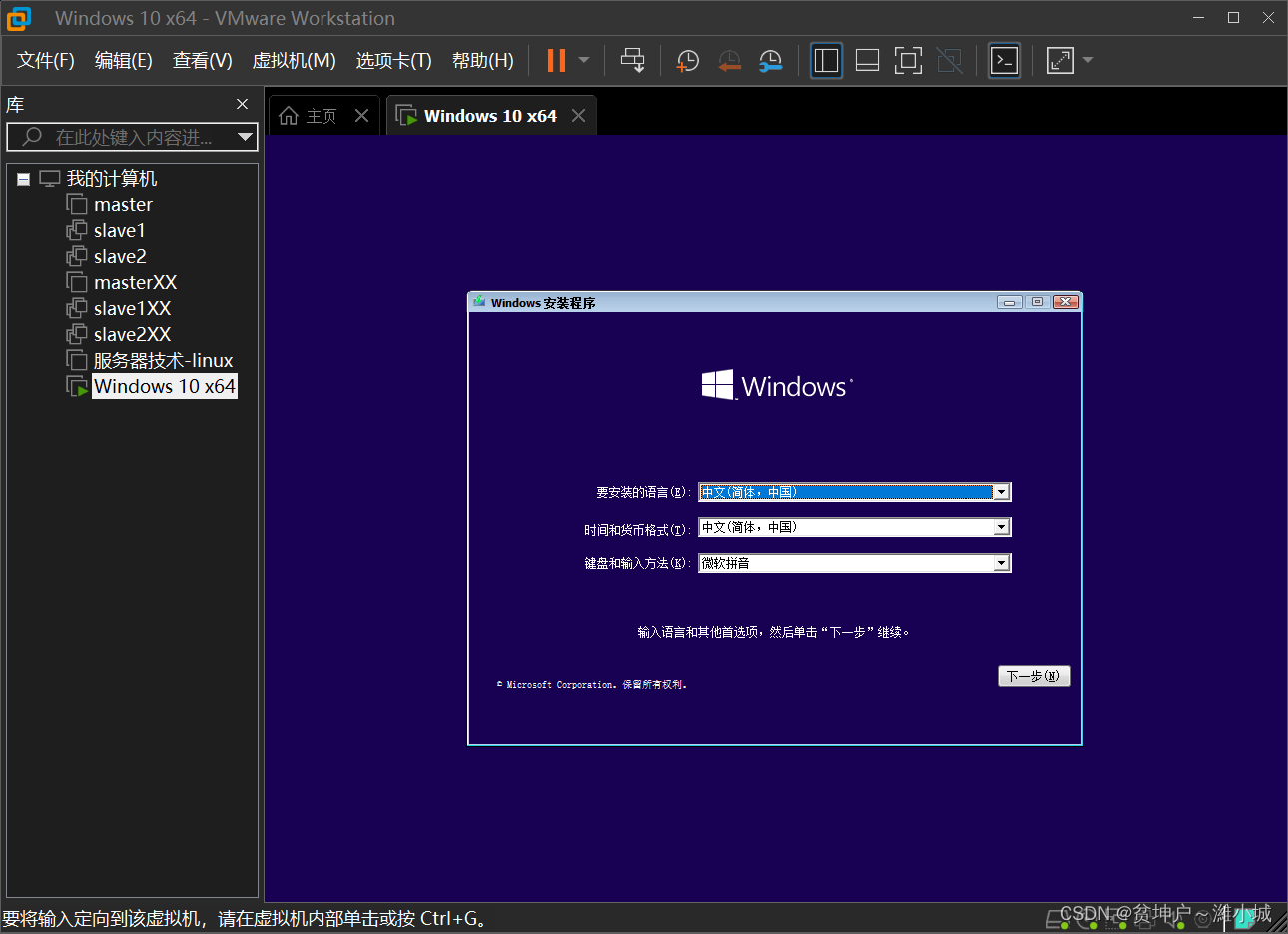The image size is (1288, 934).
Task: Close the Windows 10 x64 tab
Action: [x=578, y=116]
